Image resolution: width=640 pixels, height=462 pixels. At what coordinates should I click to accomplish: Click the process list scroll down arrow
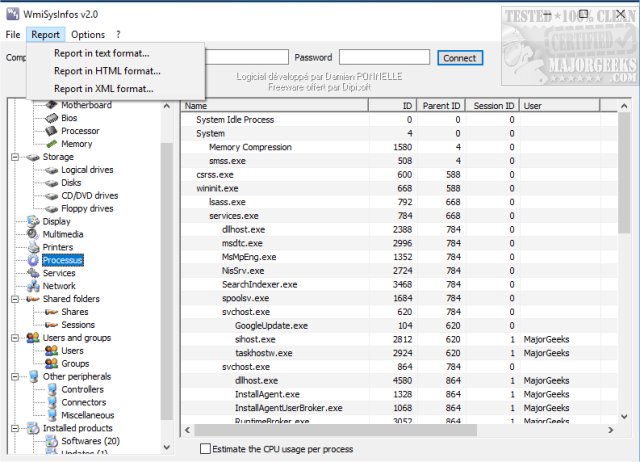624,417
